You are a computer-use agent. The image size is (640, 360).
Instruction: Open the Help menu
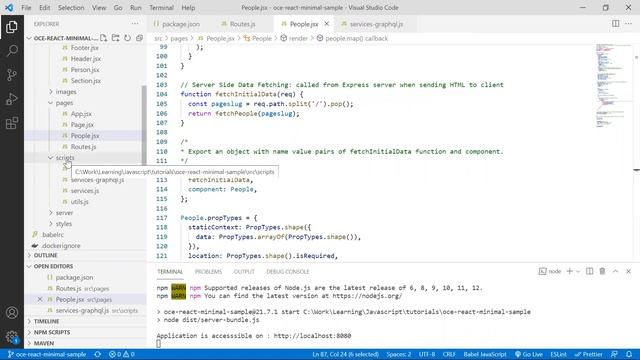pyautogui.click(x=188, y=7)
